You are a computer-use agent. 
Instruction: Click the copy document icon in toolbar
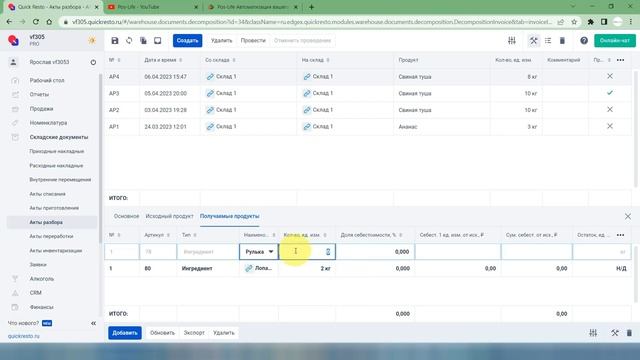143,40
